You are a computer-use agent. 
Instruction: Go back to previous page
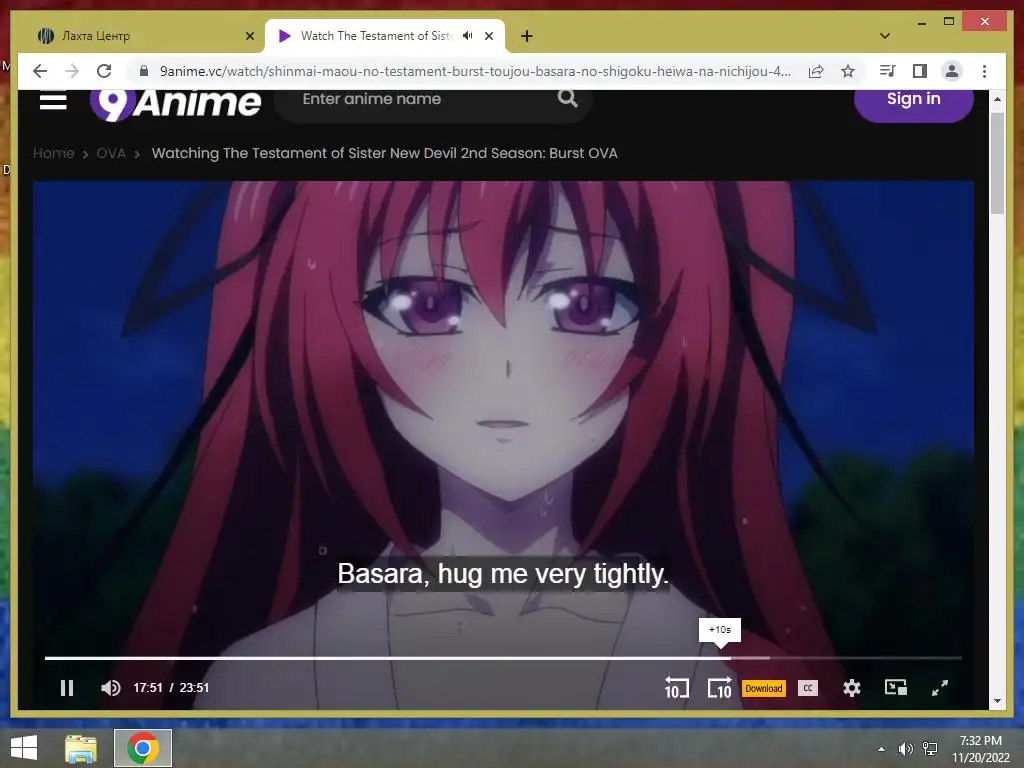[x=40, y=71]
